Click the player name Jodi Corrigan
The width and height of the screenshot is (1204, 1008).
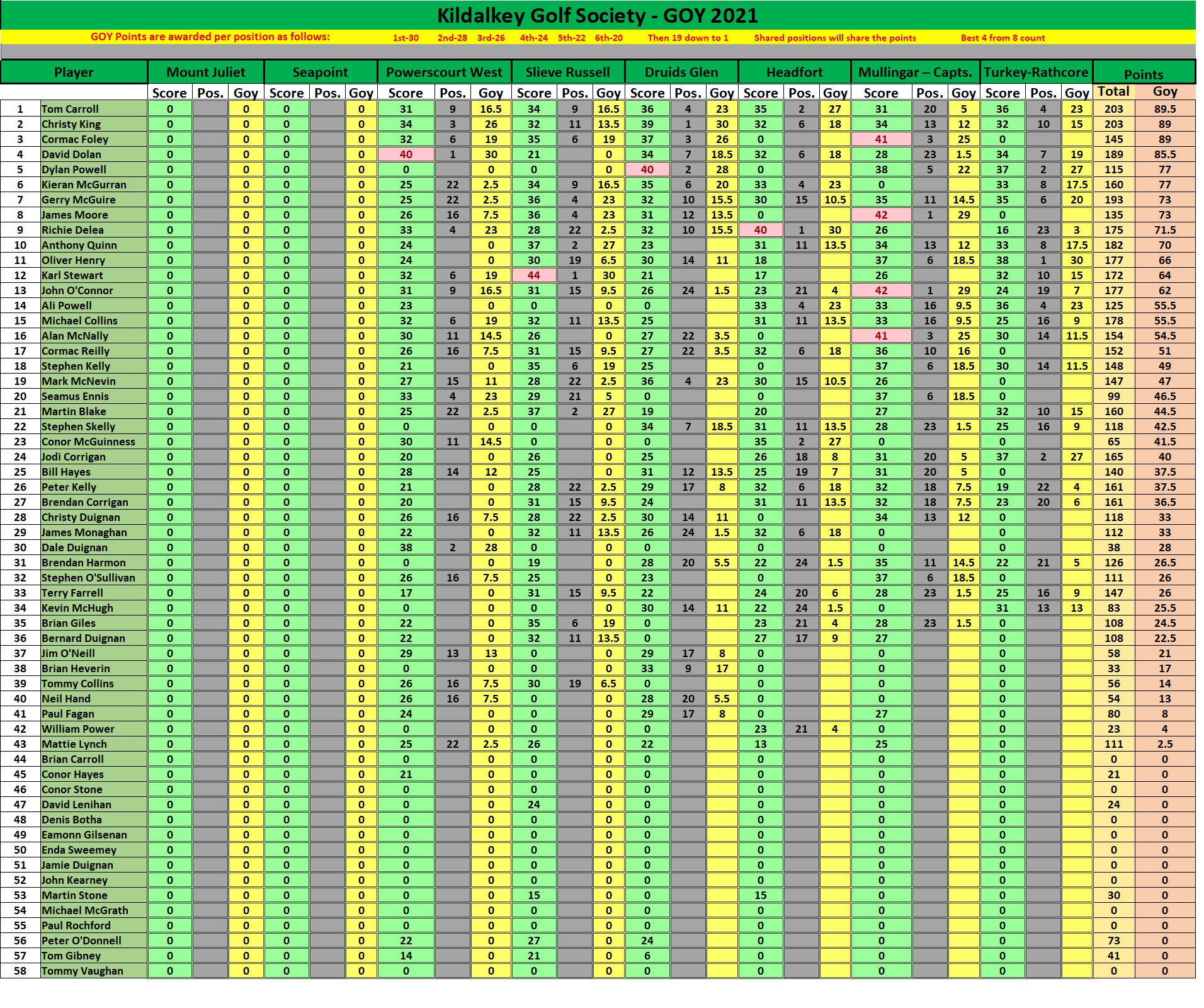pos(74,457)
